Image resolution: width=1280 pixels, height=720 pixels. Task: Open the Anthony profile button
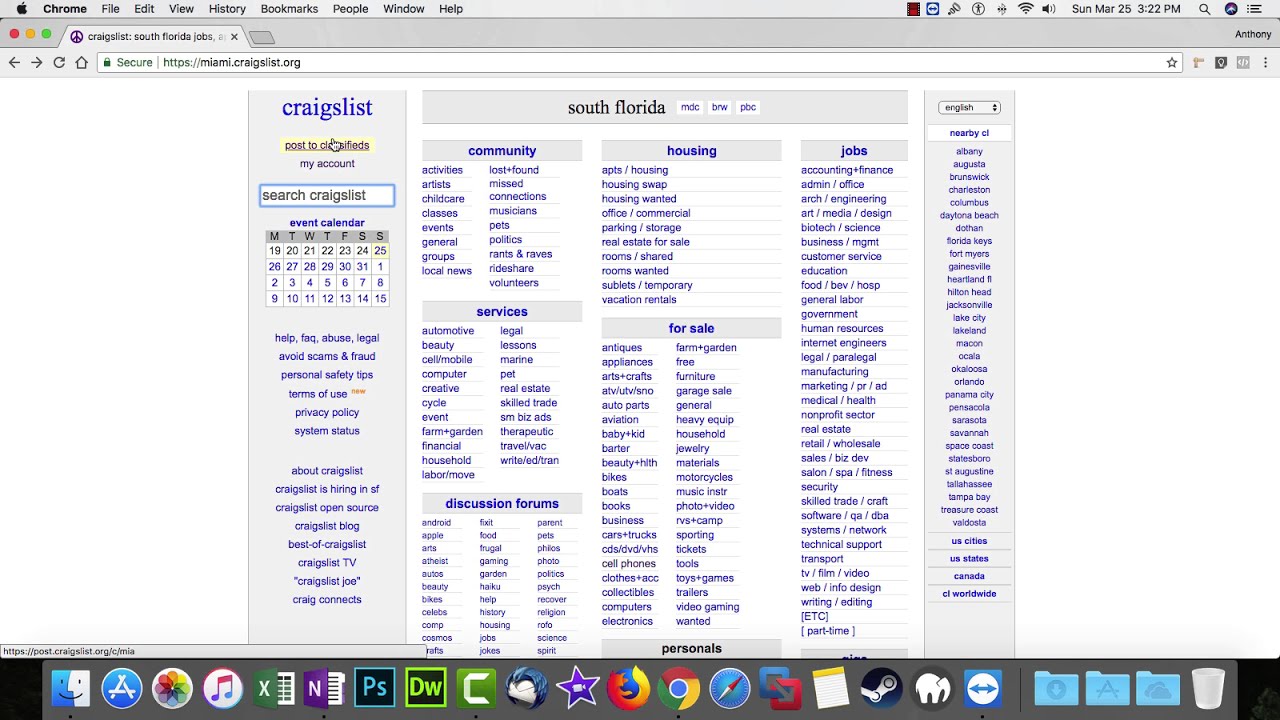coord(1253,34)
